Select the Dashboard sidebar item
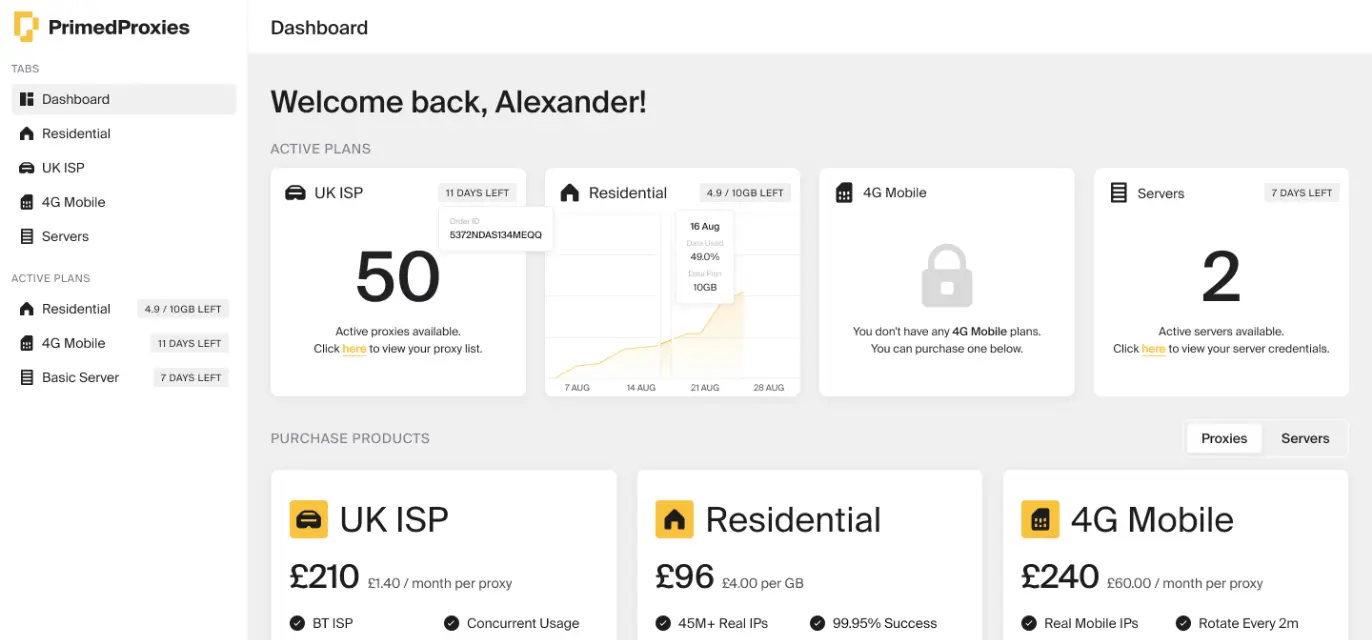The image size is (1372, 640). pyautogui.click(x=76, y=99)
